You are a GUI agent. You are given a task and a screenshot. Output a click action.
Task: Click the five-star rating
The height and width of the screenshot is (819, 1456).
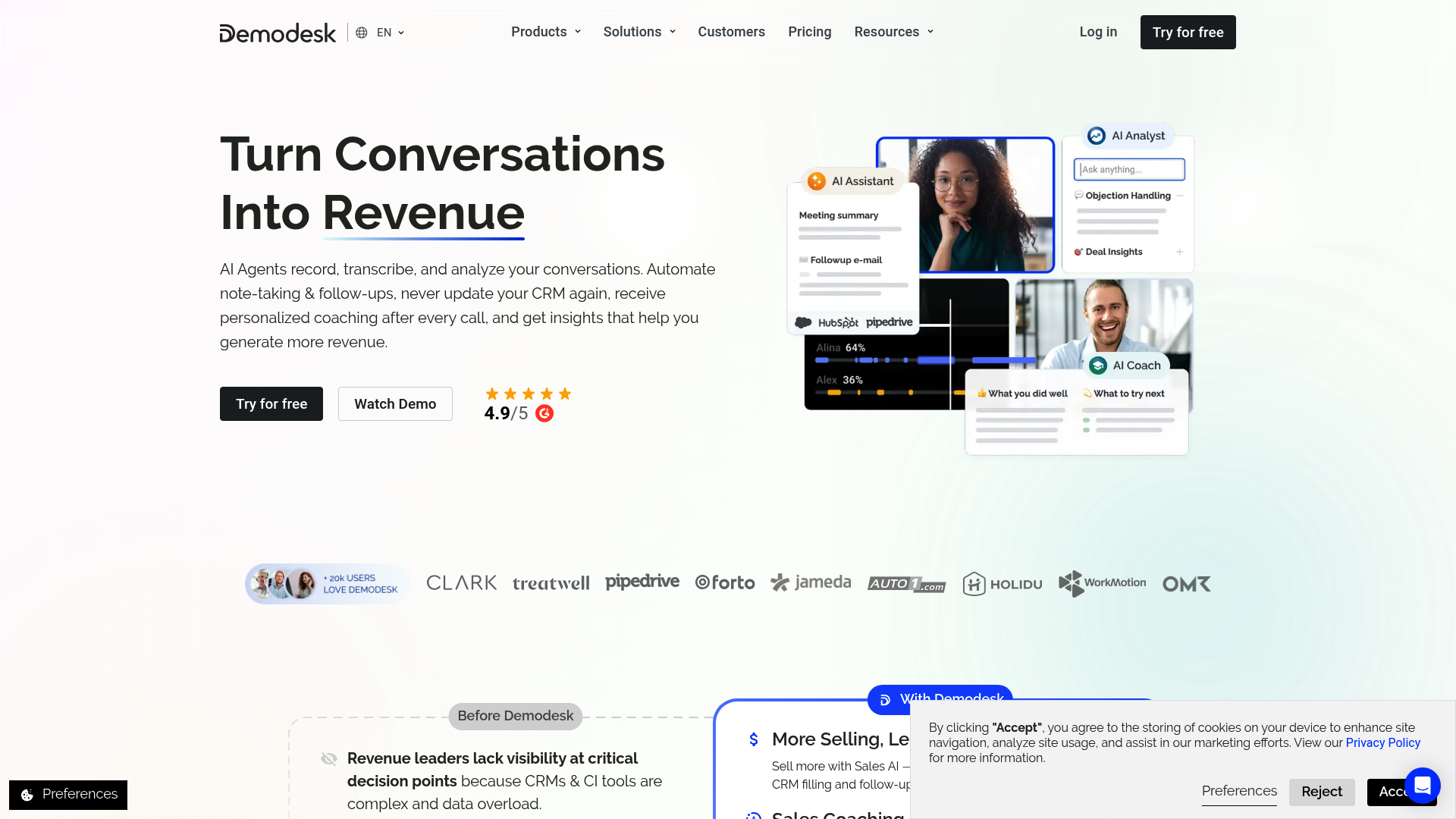pyautogui.click(x=529, y=394)
